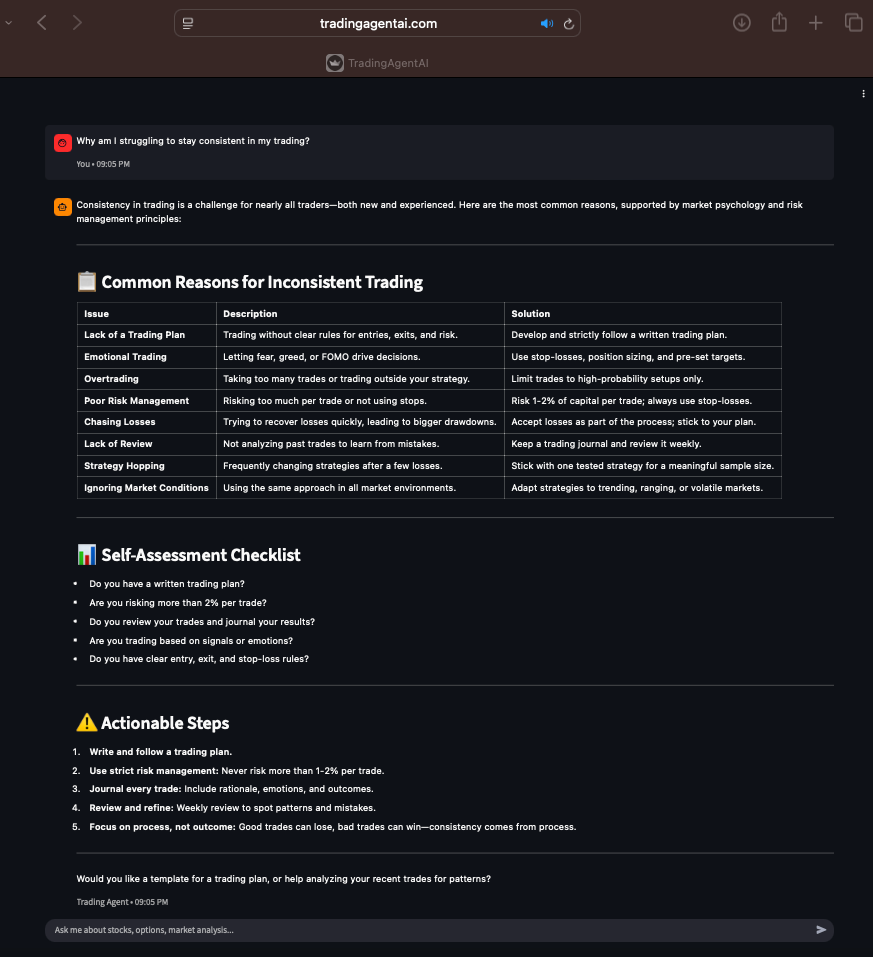Screen dimensions: 873x957
Task: Click the orange Trading Agent avatar
Action: 62,207
